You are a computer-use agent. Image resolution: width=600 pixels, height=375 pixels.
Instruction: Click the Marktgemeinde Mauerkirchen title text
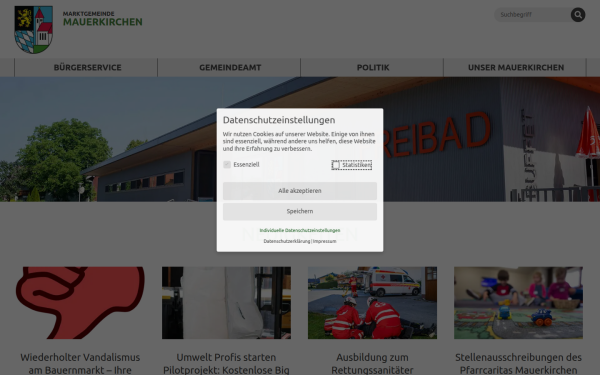click(103, 19)
